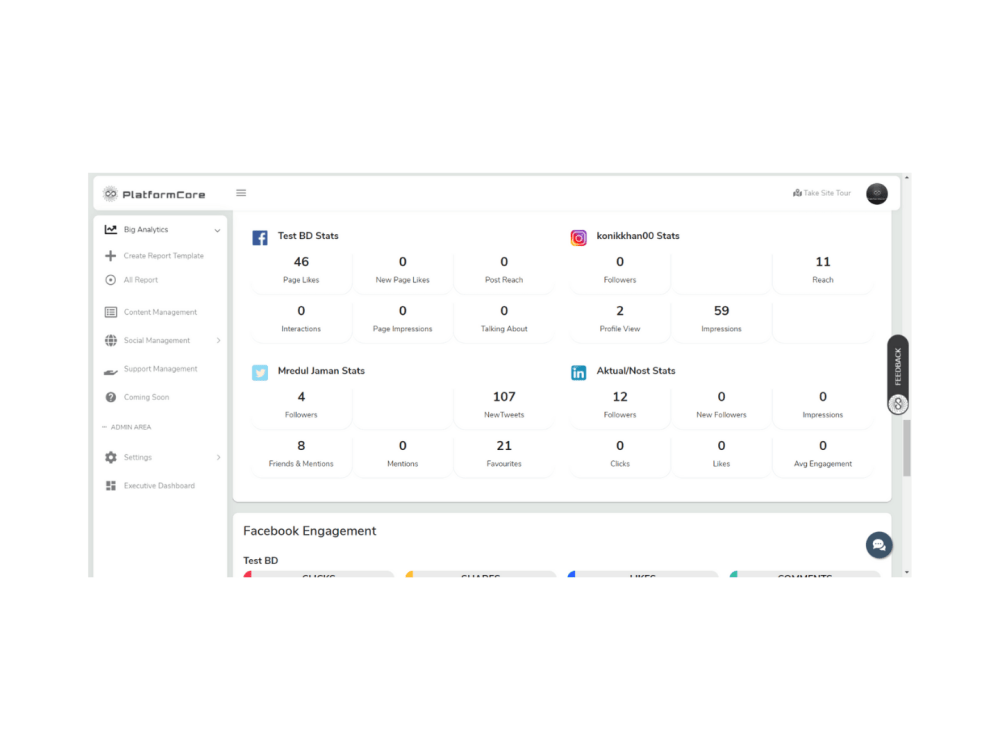The height and width of the screenshot is (750, 1000).
Task: Open the user profile avatar
Action: [x=876, y=193]
